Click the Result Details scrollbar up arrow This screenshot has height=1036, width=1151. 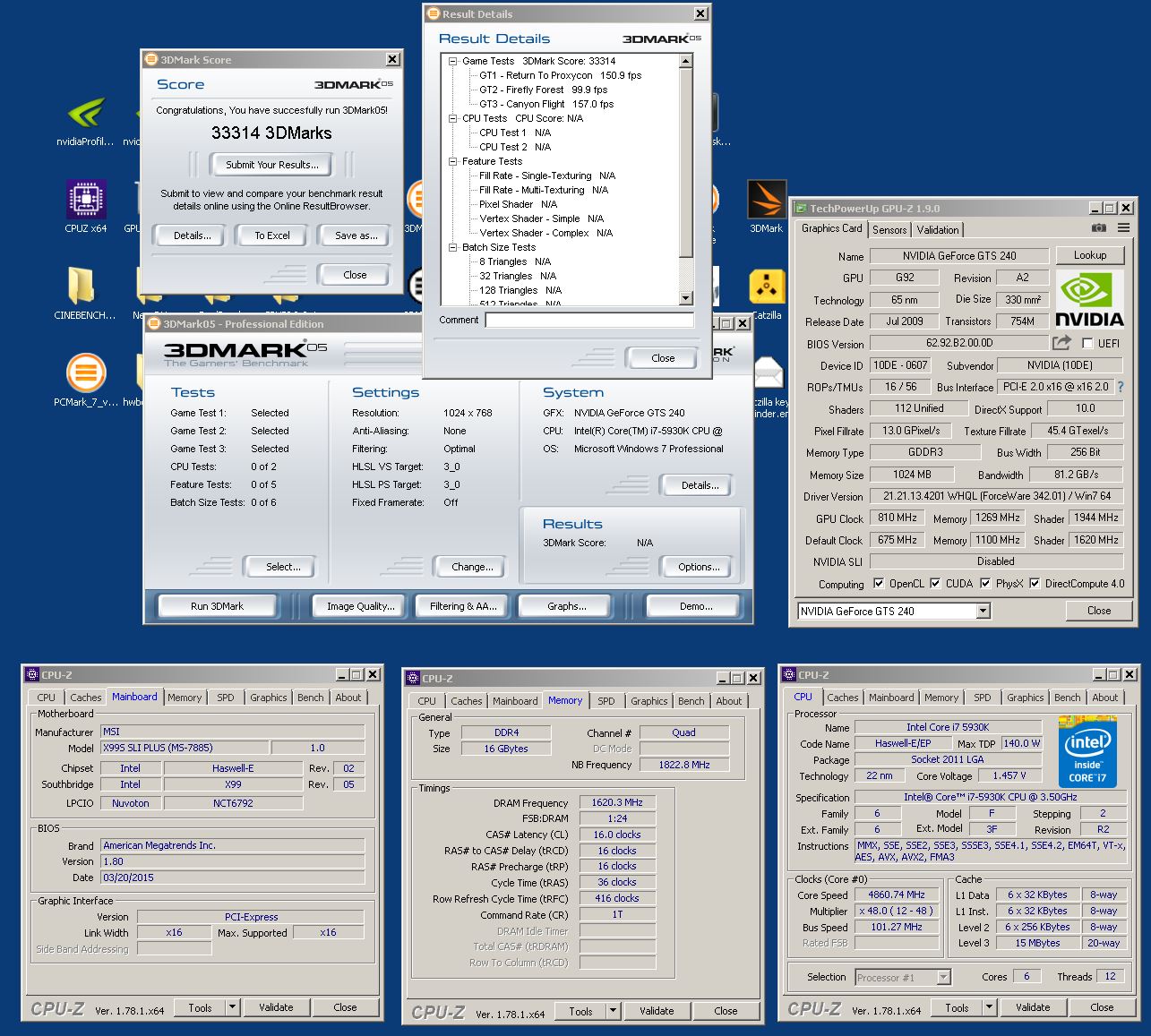pyautogui.click(x=686, y=61)
